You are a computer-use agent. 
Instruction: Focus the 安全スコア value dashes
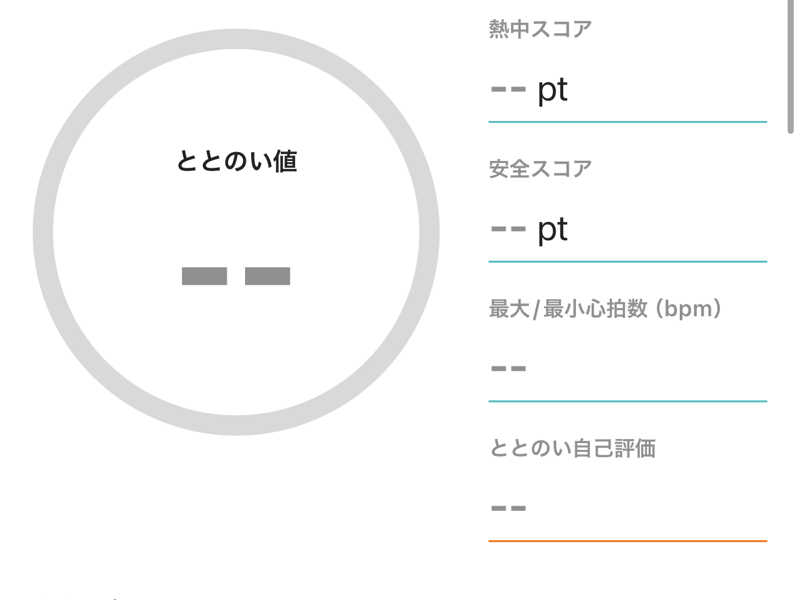point(508,229)
